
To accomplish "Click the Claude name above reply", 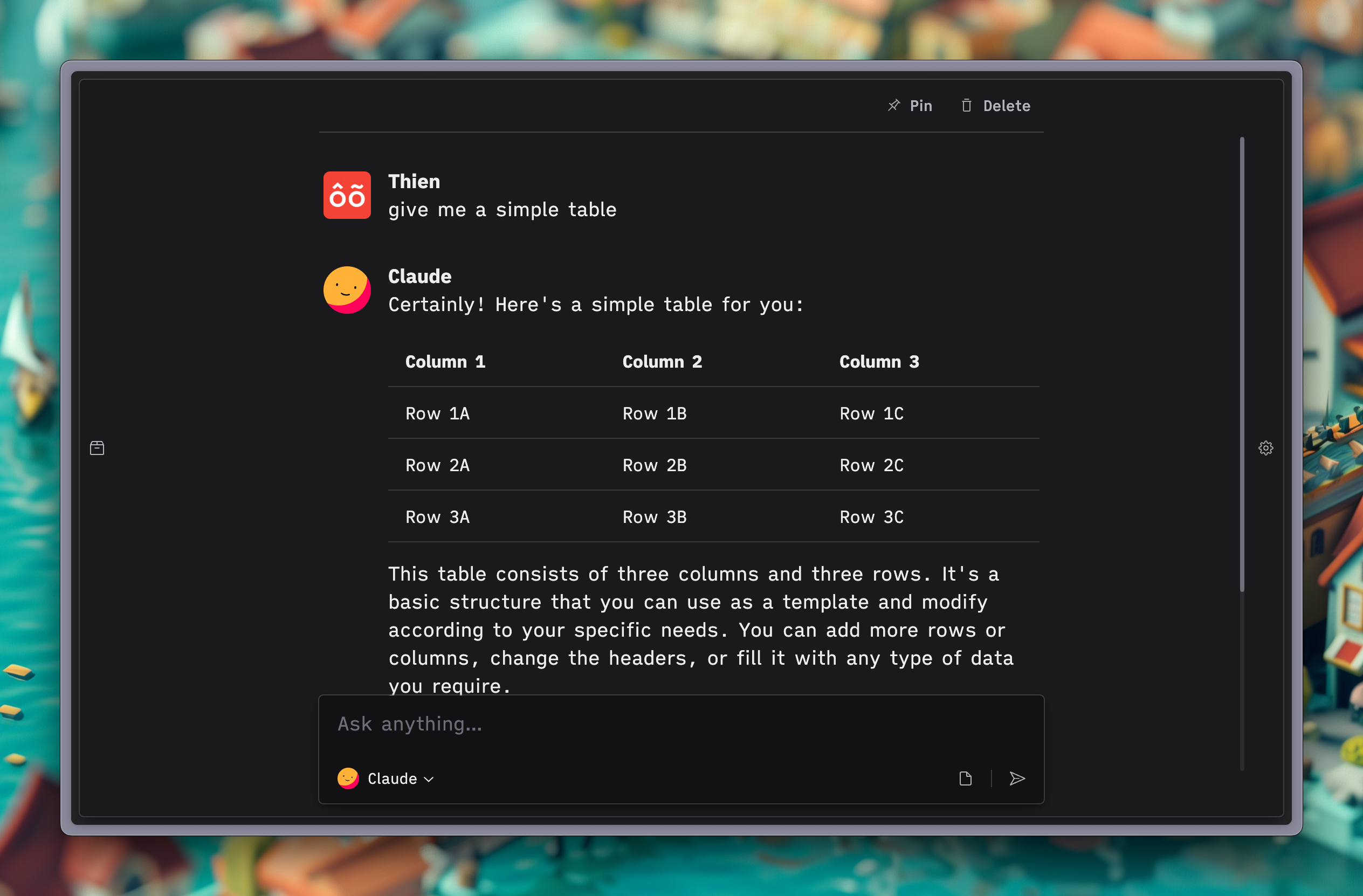I will (420, 277).
